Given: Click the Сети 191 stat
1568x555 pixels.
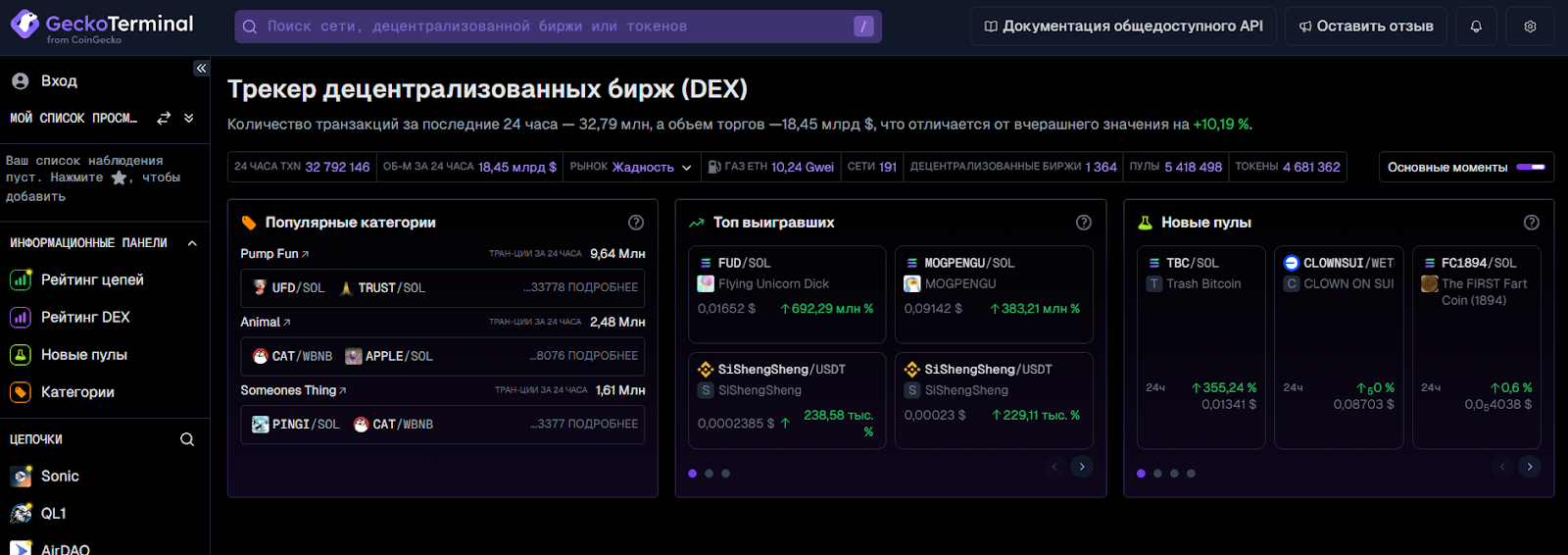Looking at the screenshot, I should [872, 167].
